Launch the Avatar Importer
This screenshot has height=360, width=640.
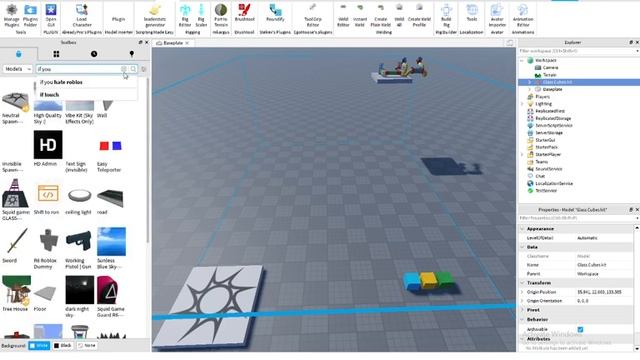point(497,16)
